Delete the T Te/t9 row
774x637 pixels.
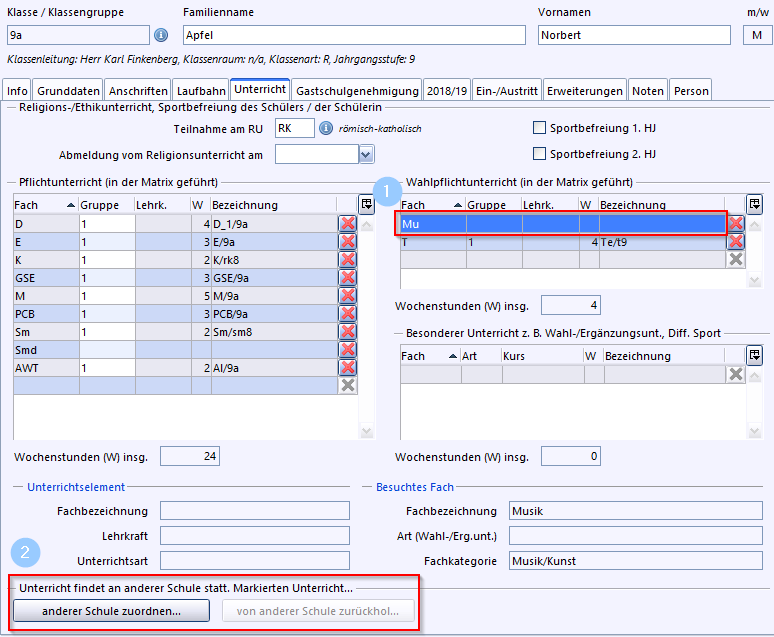point(736,241)
